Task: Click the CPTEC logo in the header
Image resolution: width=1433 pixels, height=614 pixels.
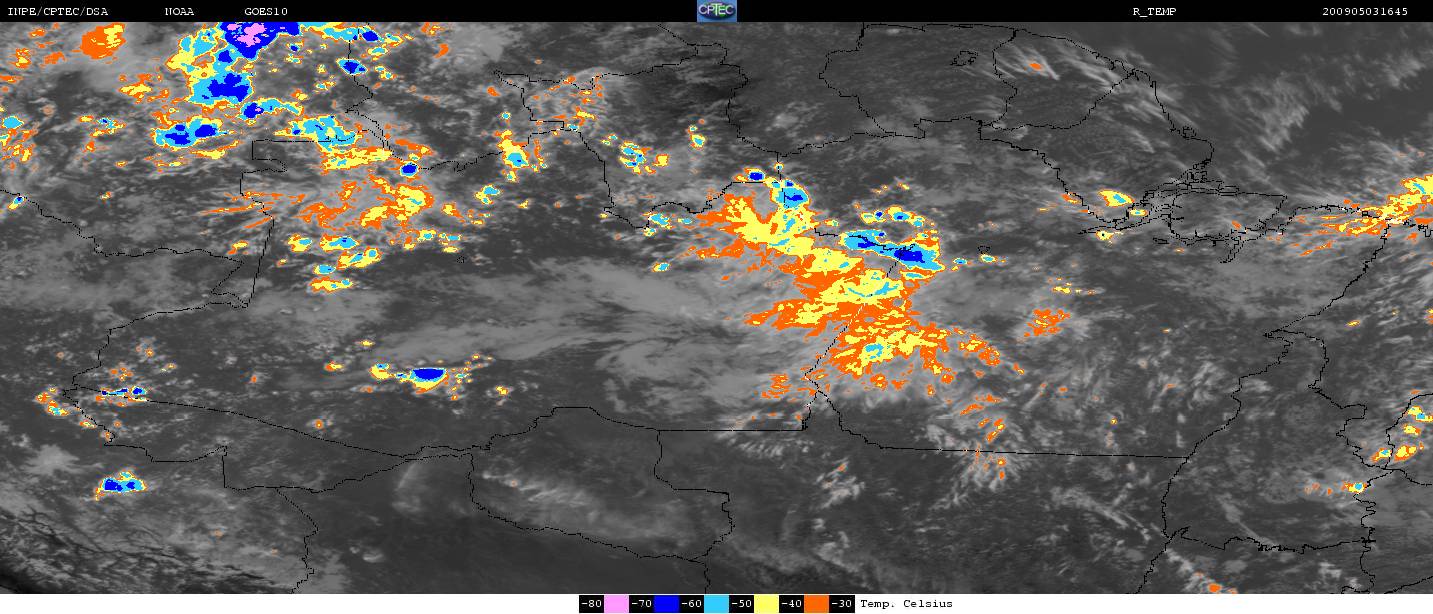Action: point(716,11)
